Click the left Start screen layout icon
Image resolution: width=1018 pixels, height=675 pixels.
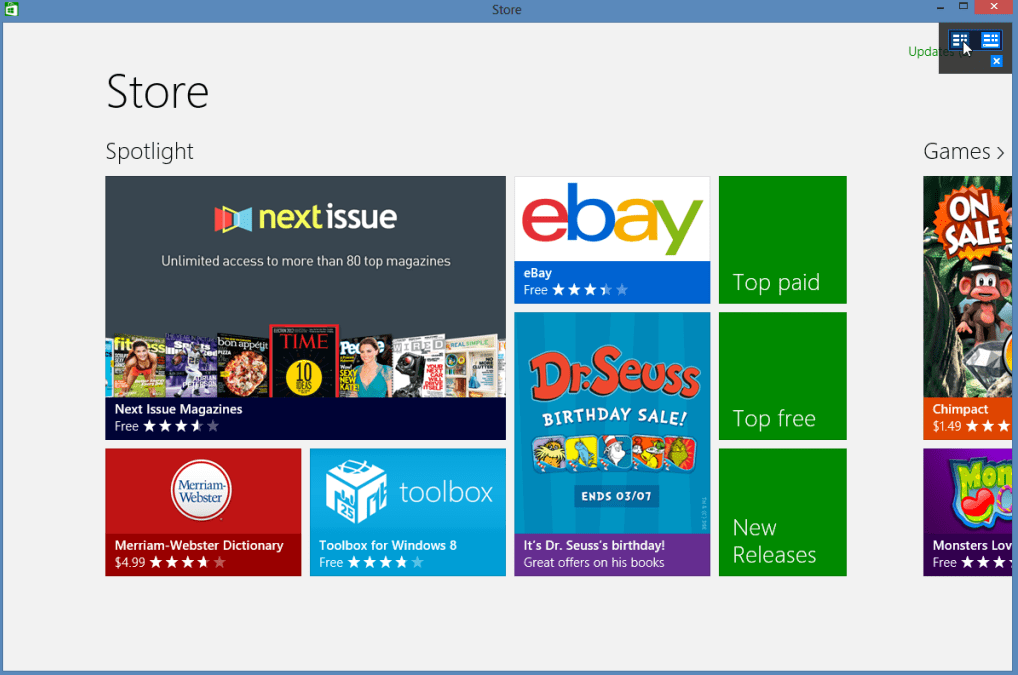(960, 40)
